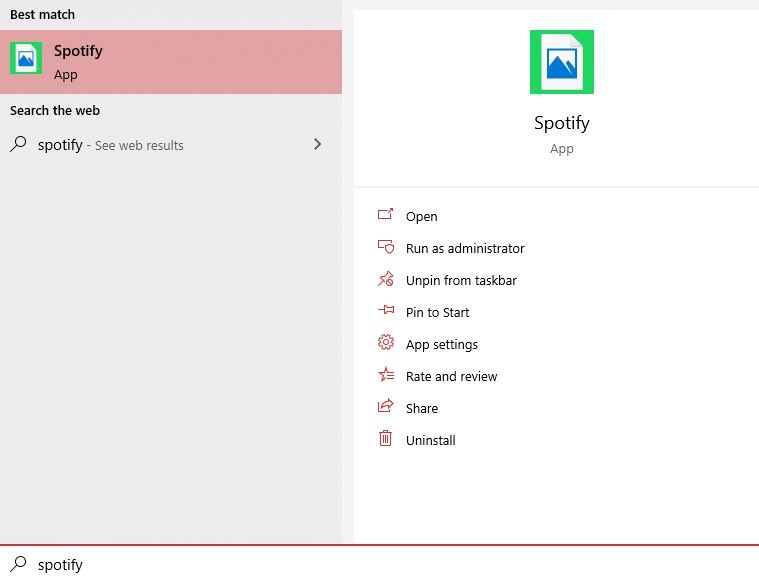Click the gear icon beside App settings

[x=386, y=342]
